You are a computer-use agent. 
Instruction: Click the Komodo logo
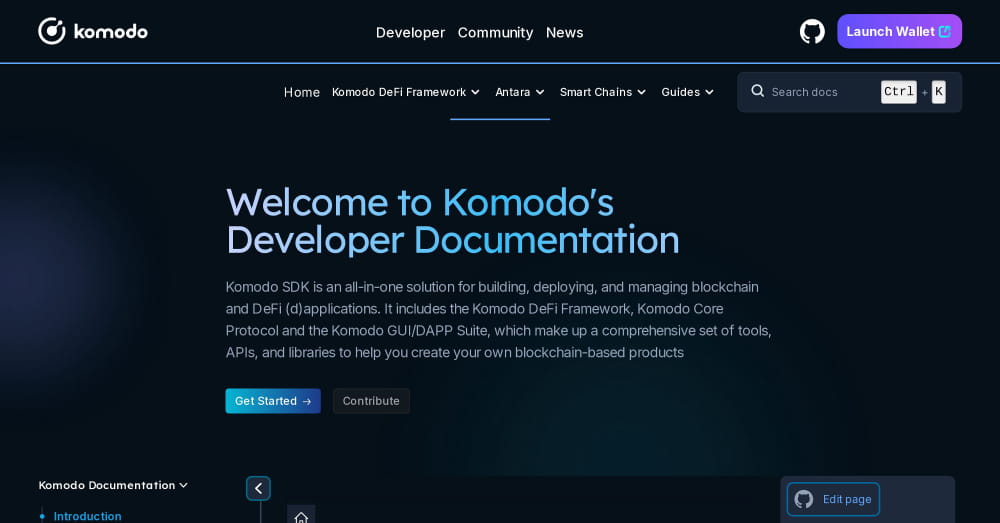[x=93, y=31]
